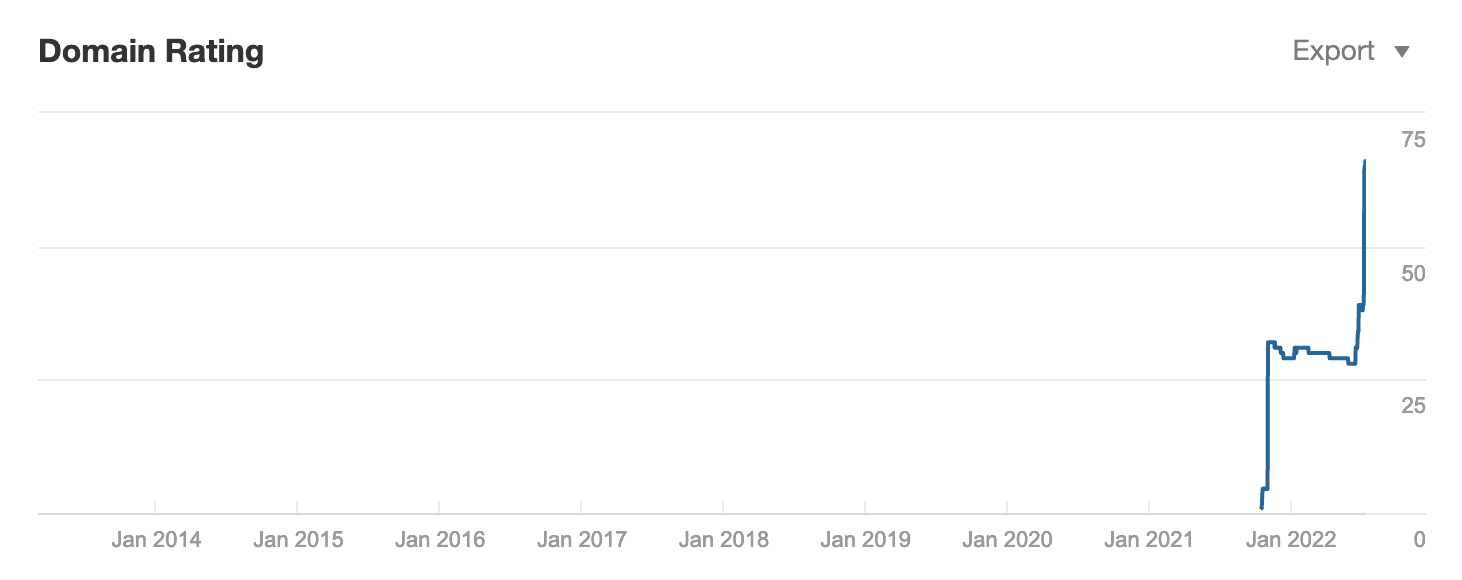
Task: Click the Domain Rating heading
Action: click(151, 51)
